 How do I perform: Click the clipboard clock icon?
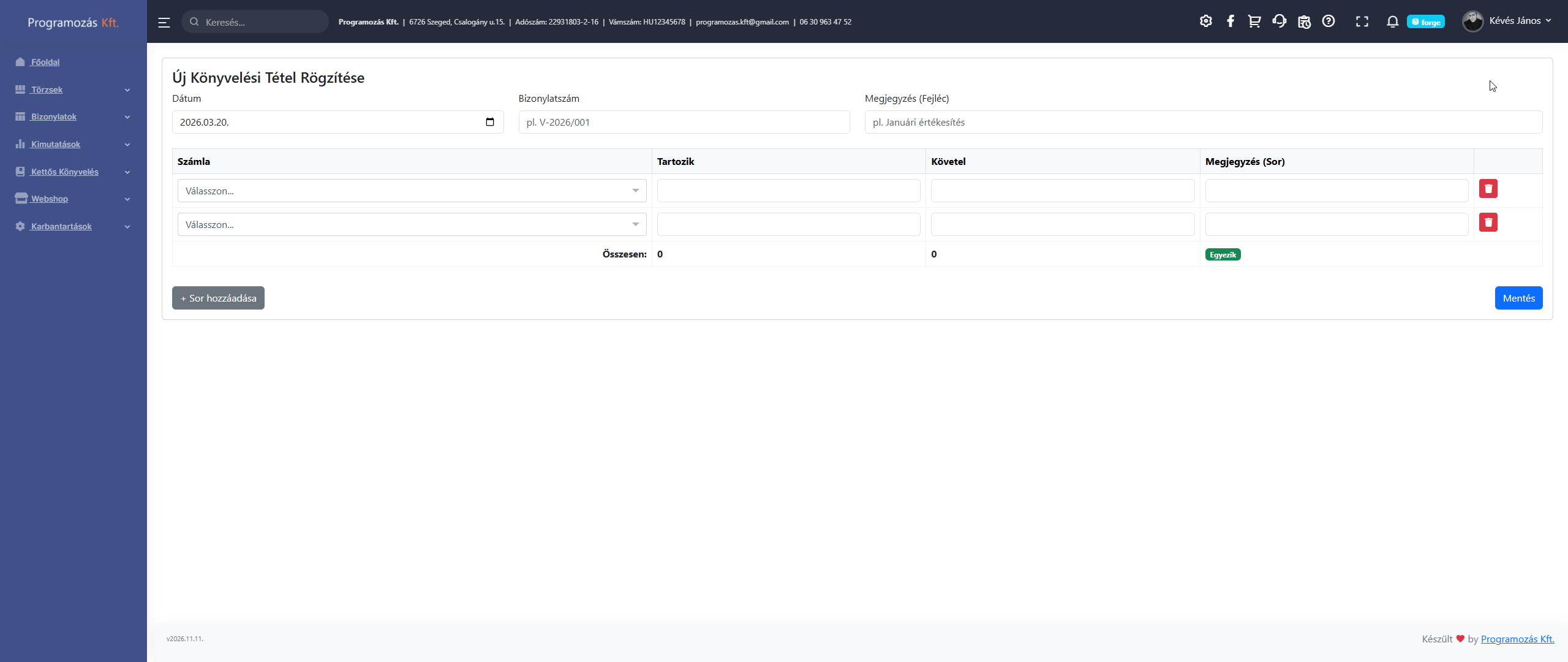pyautogui.click(x=1304, y=21)
